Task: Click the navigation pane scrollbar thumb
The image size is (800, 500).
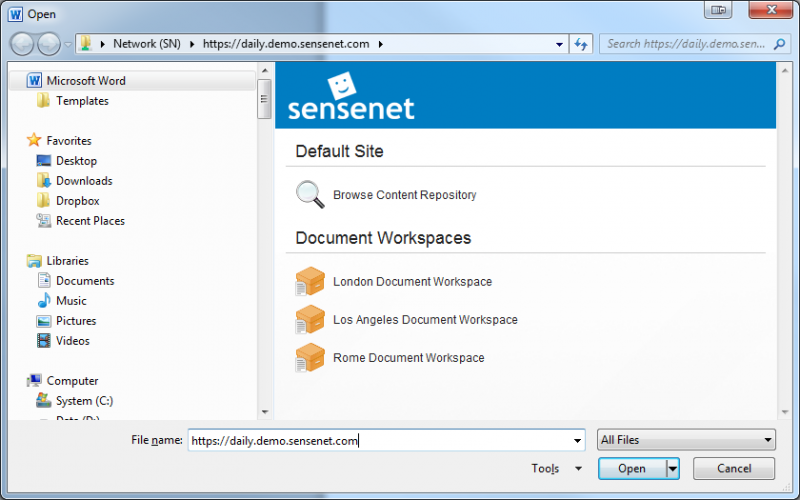Action: (264, 99)
